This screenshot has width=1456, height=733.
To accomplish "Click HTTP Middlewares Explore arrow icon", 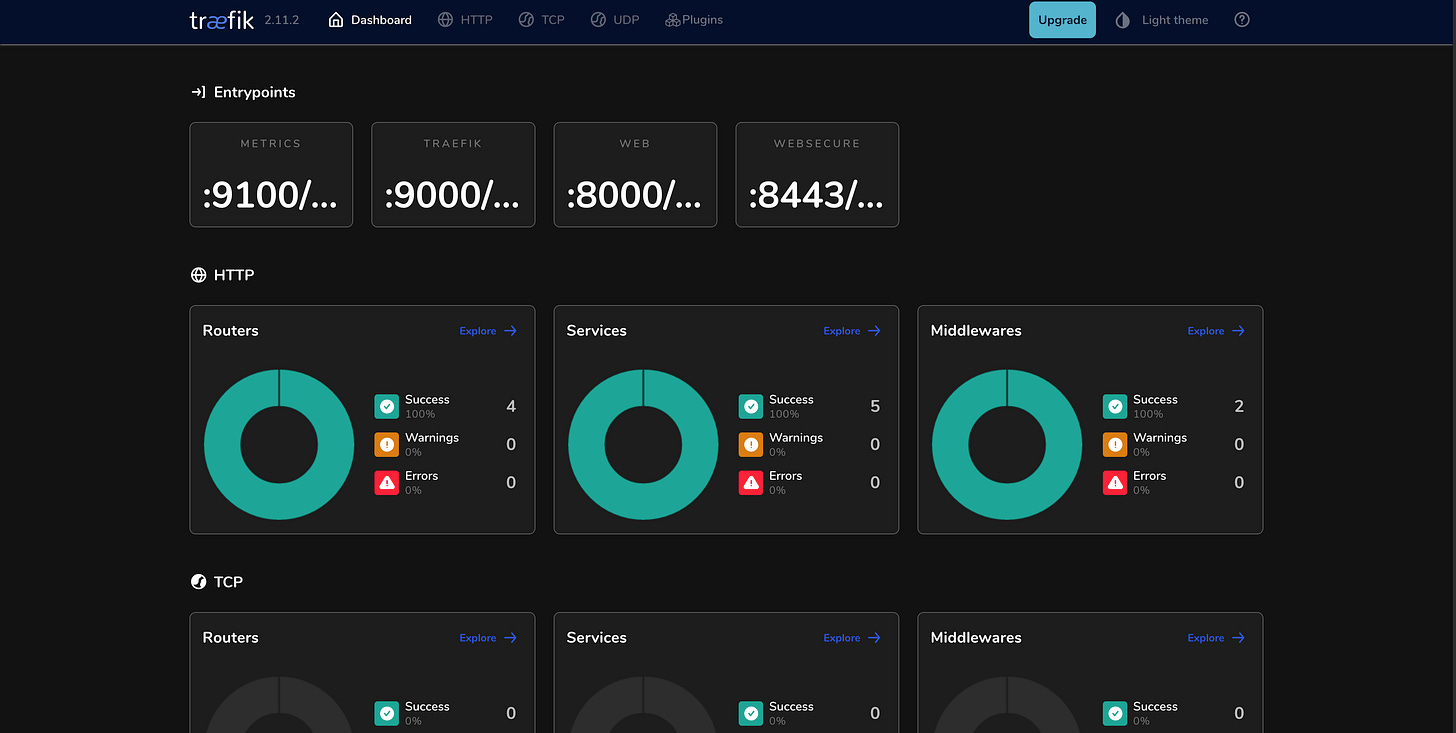I will point(1238,331).
